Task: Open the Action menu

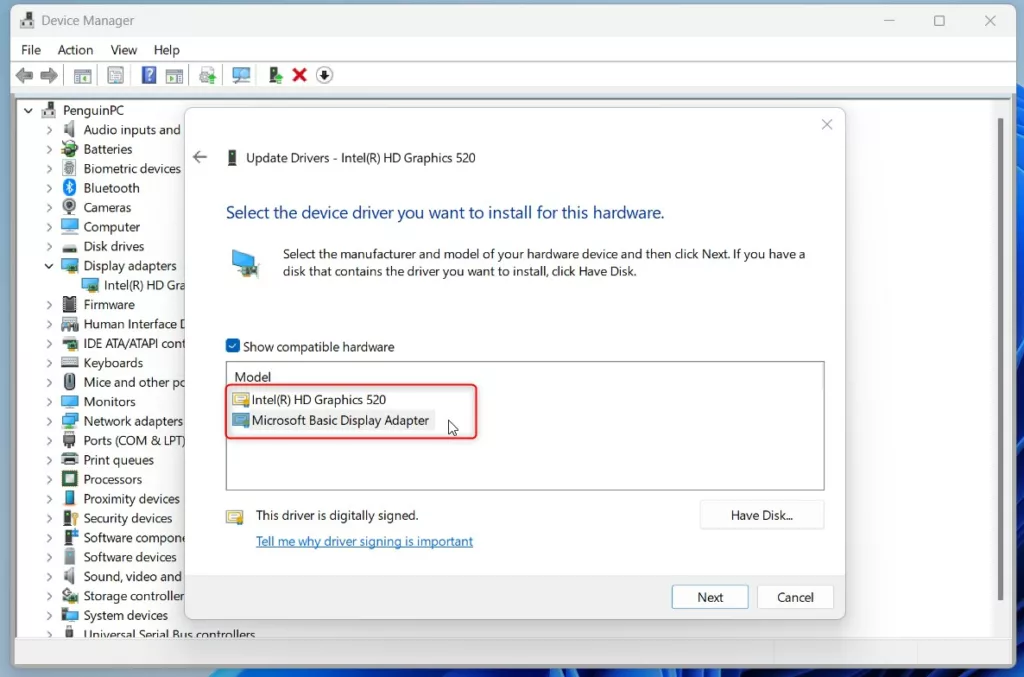Action: point(75,50)
